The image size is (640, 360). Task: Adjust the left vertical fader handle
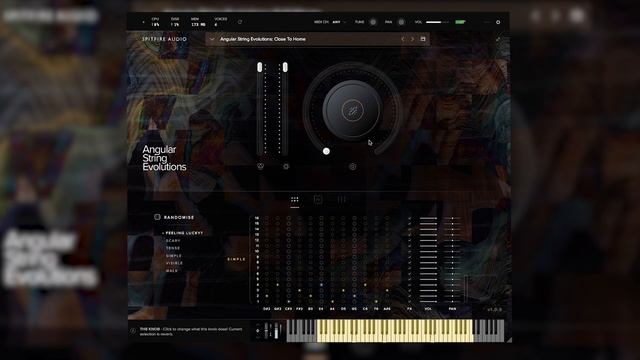260,67
